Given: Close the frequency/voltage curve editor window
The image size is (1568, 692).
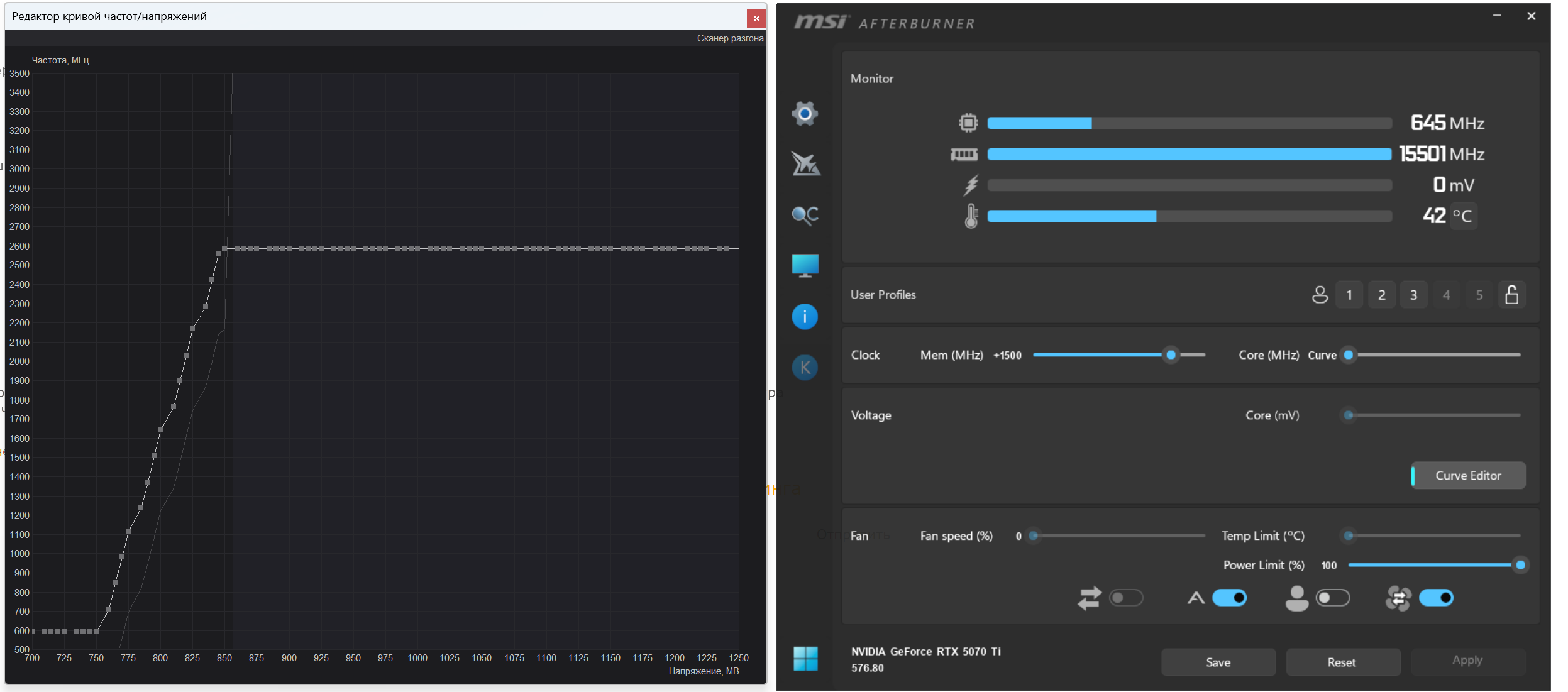Looking at the screenshot, I should pyautogui.click(x=756, y=18).
